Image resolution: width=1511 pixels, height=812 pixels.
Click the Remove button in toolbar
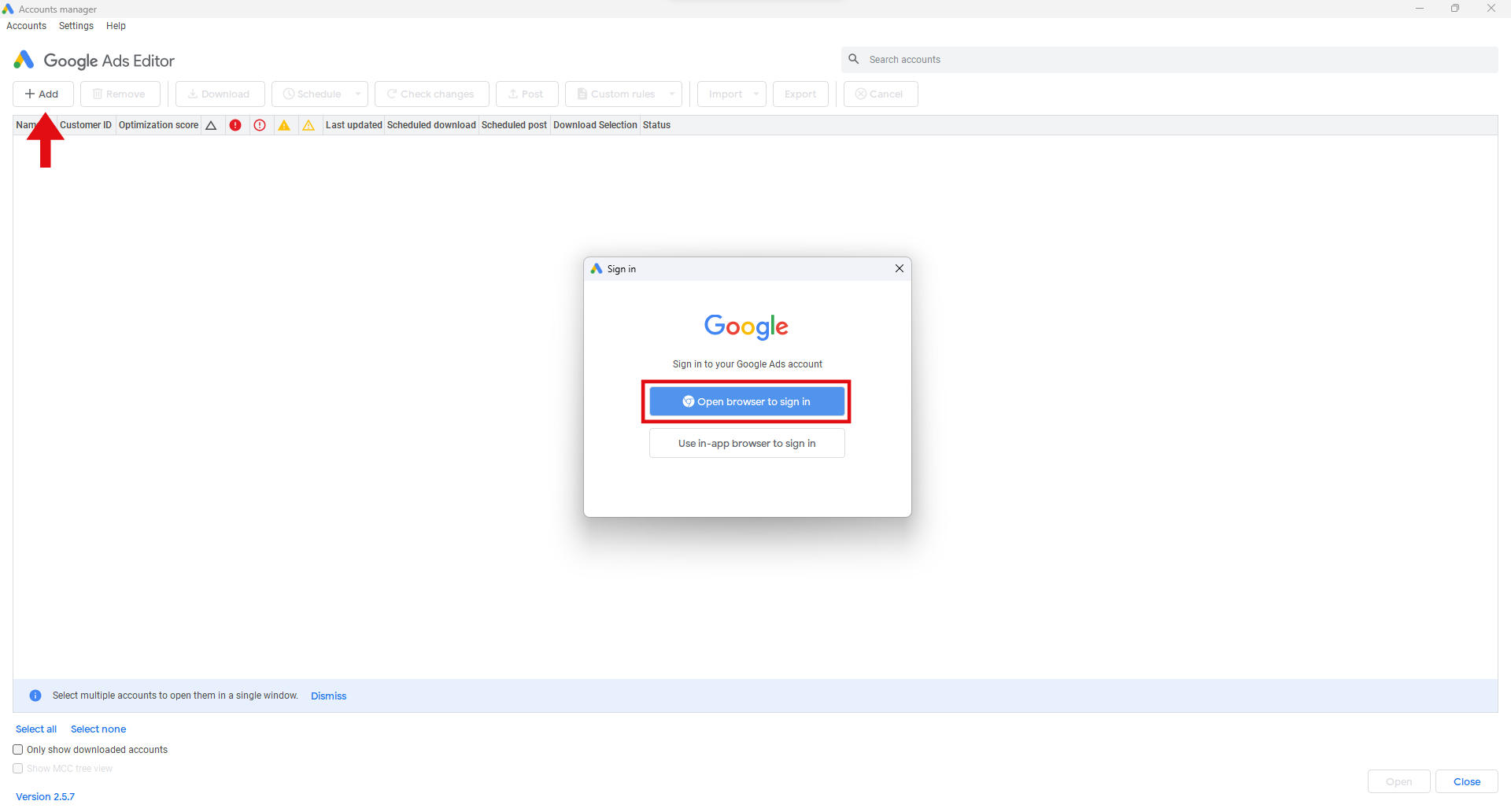tap(120, 94)
